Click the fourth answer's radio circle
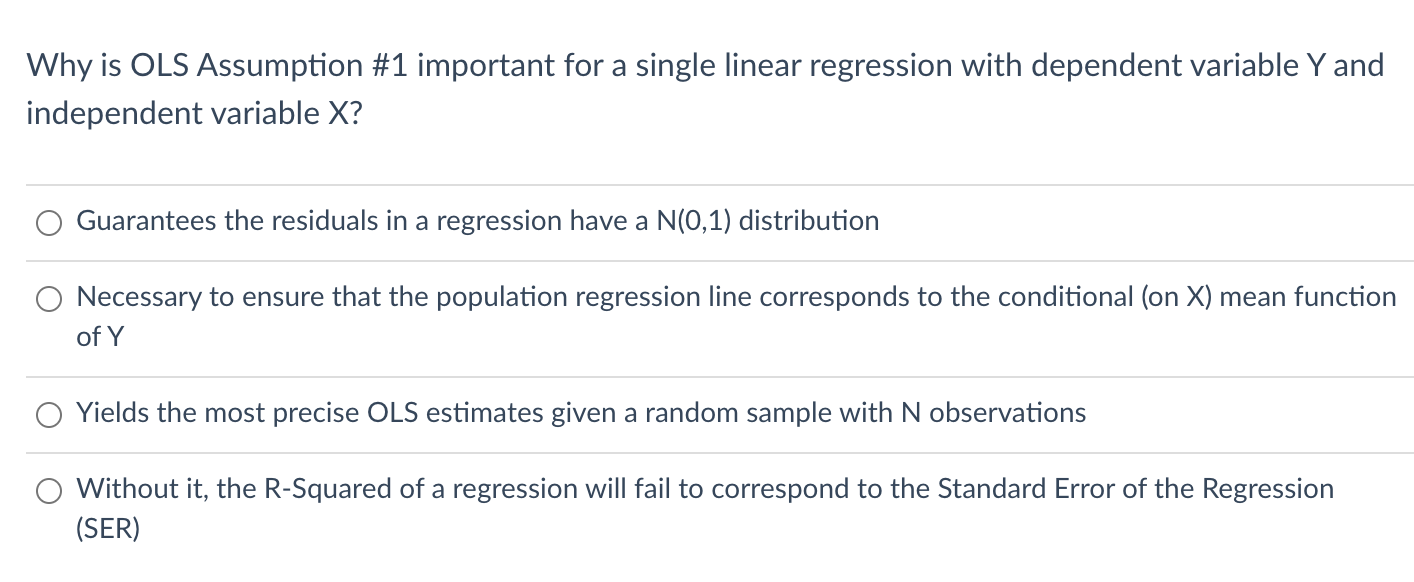 (x=47, y=490)
